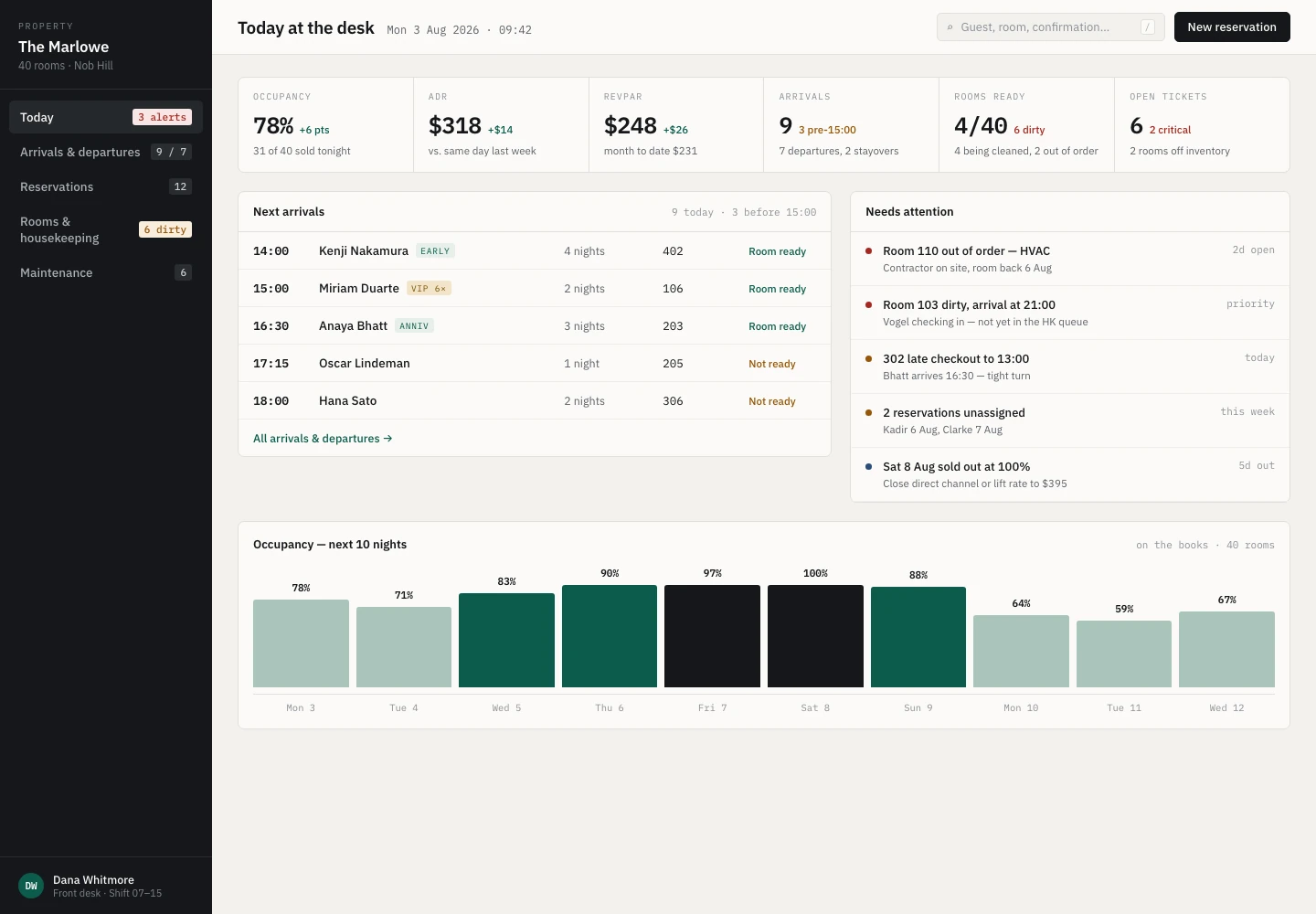Click the EARLY tag beside Kenji Nakamura

coord(435,251)
